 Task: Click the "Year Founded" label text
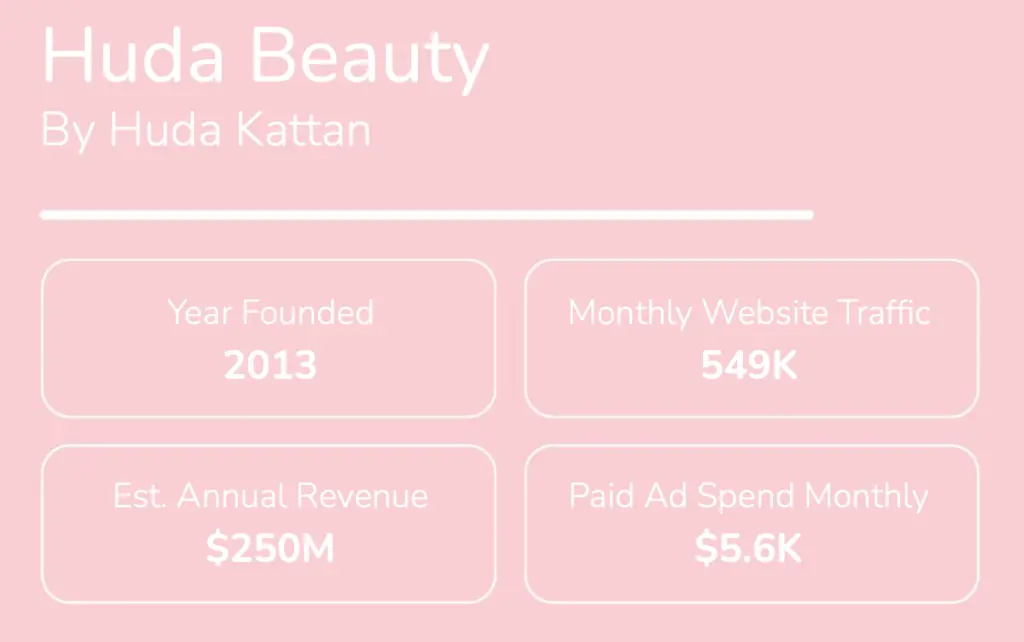pos(270,312)
